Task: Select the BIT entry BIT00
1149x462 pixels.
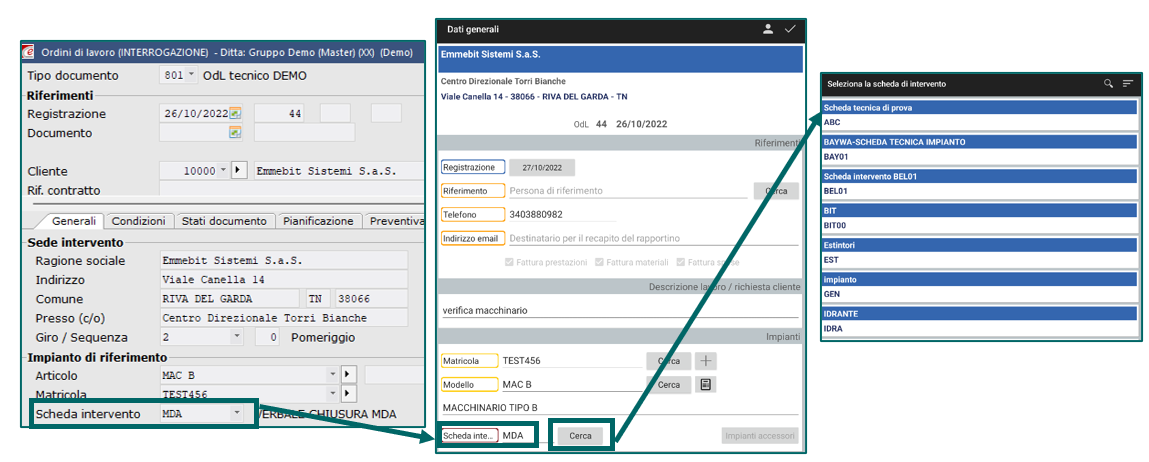Action: pyautogui.click(x=980, y=219)
